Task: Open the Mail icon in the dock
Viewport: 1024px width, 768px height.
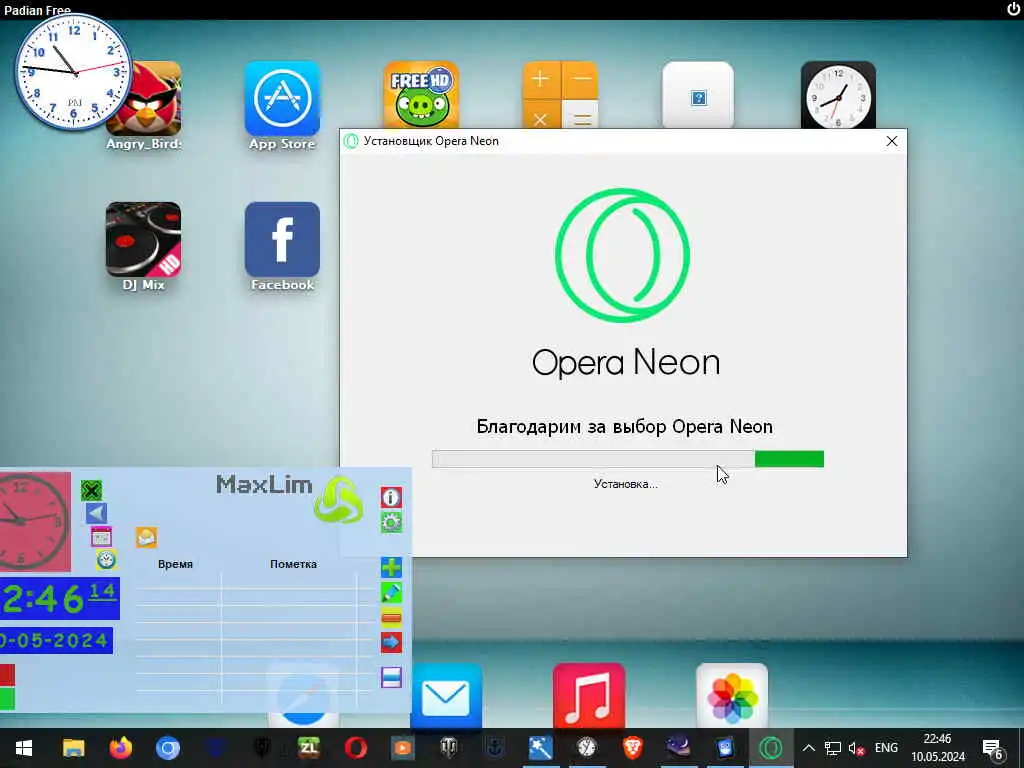Action: pyautogui.click(x=446, y=696)
